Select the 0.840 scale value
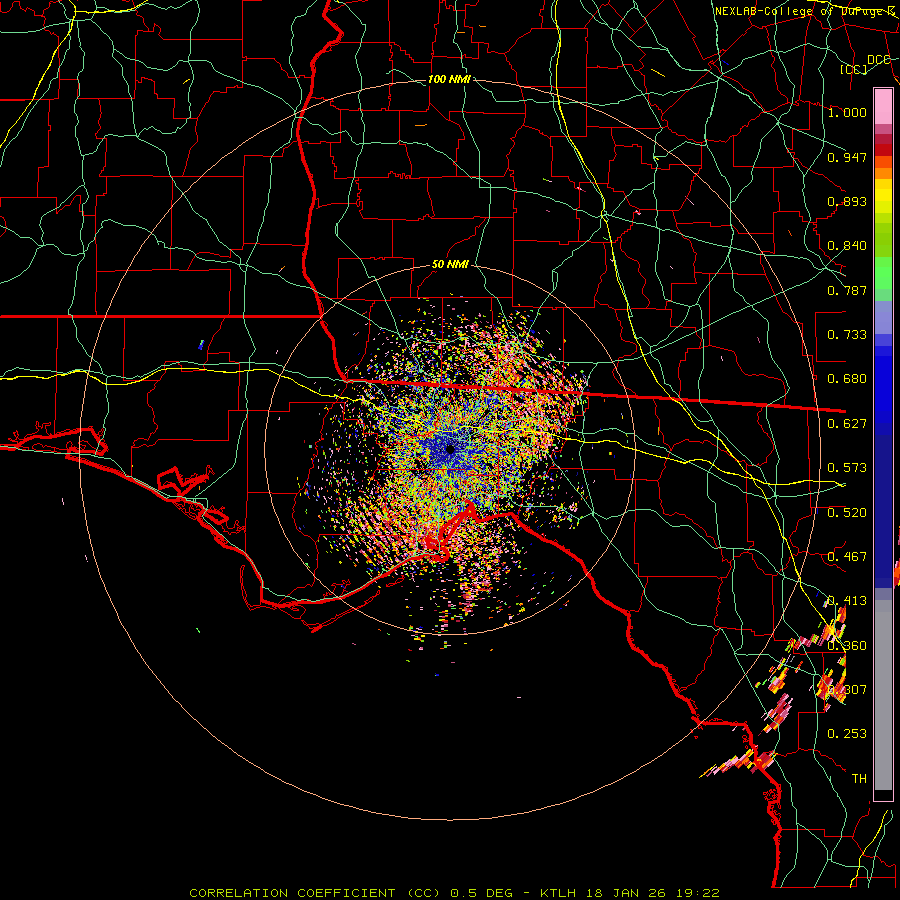 [x=847, y=246]
